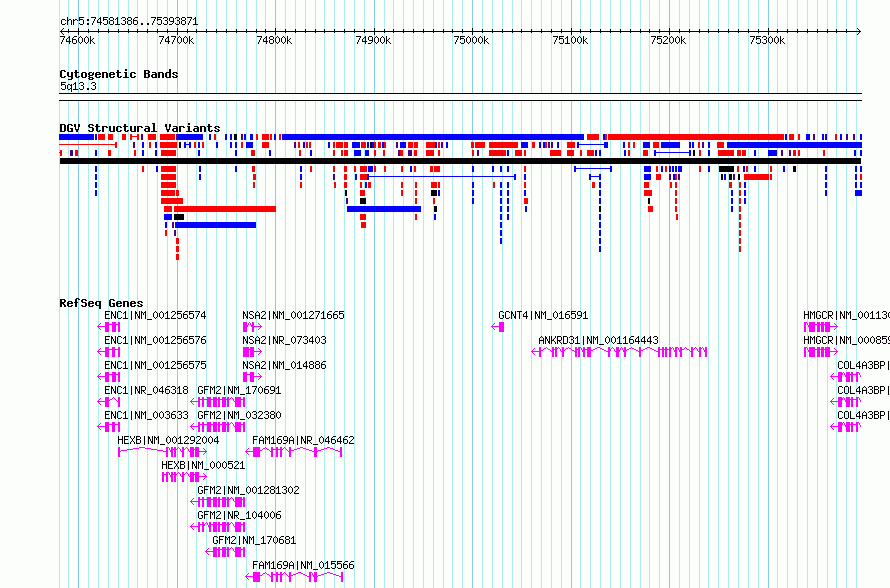Select the HEXB|NM_000521 label
This screenshot has height=588, width=890.
(203, 465)
